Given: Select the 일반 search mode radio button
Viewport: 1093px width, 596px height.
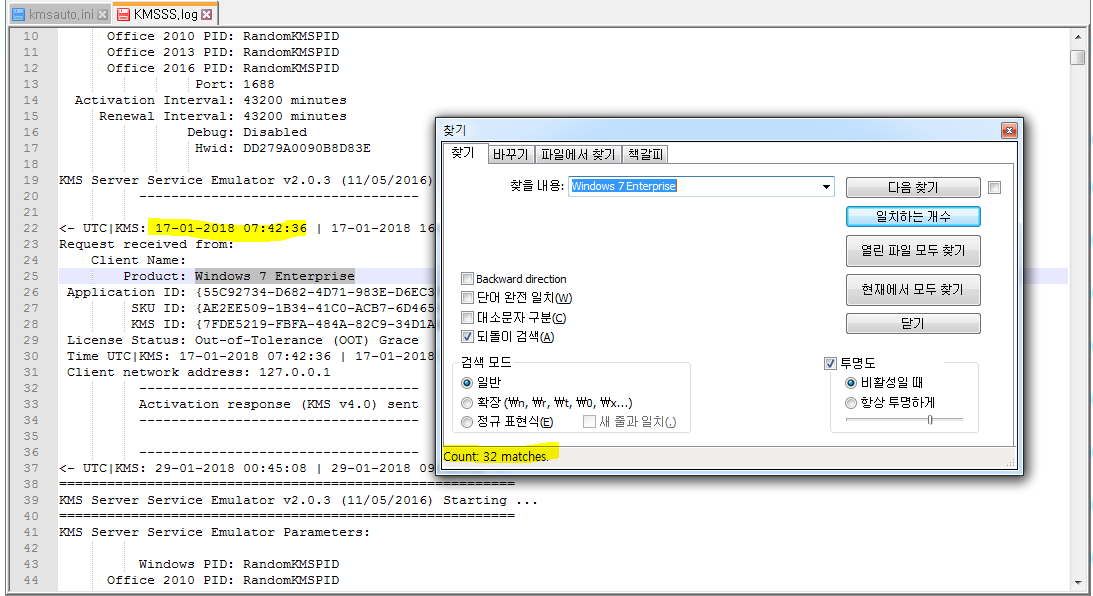Looking at the screenshot, I should click(467, 383).
